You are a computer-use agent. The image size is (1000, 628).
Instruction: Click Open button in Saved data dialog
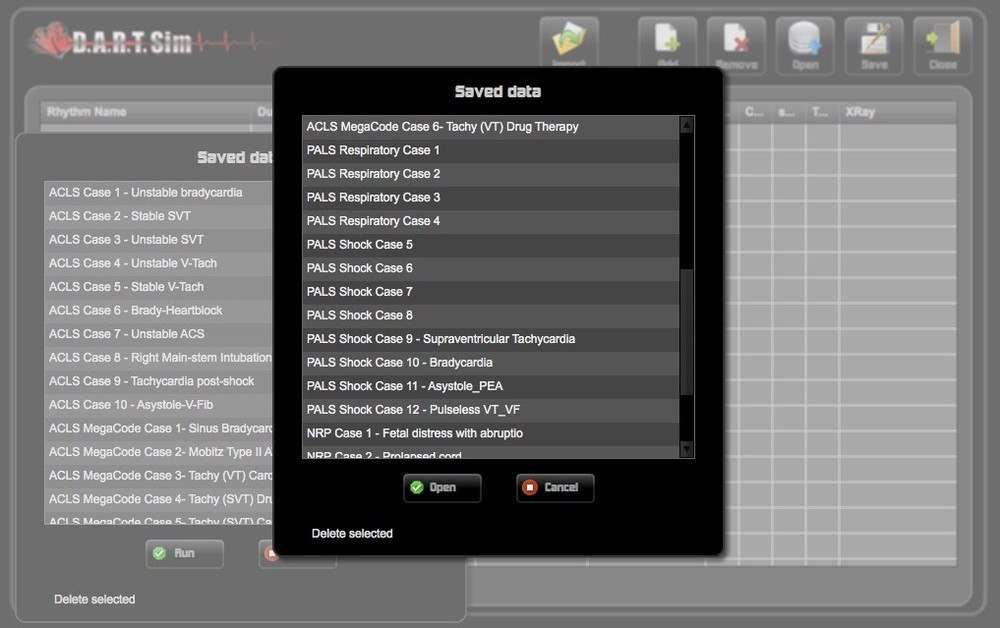442,488
